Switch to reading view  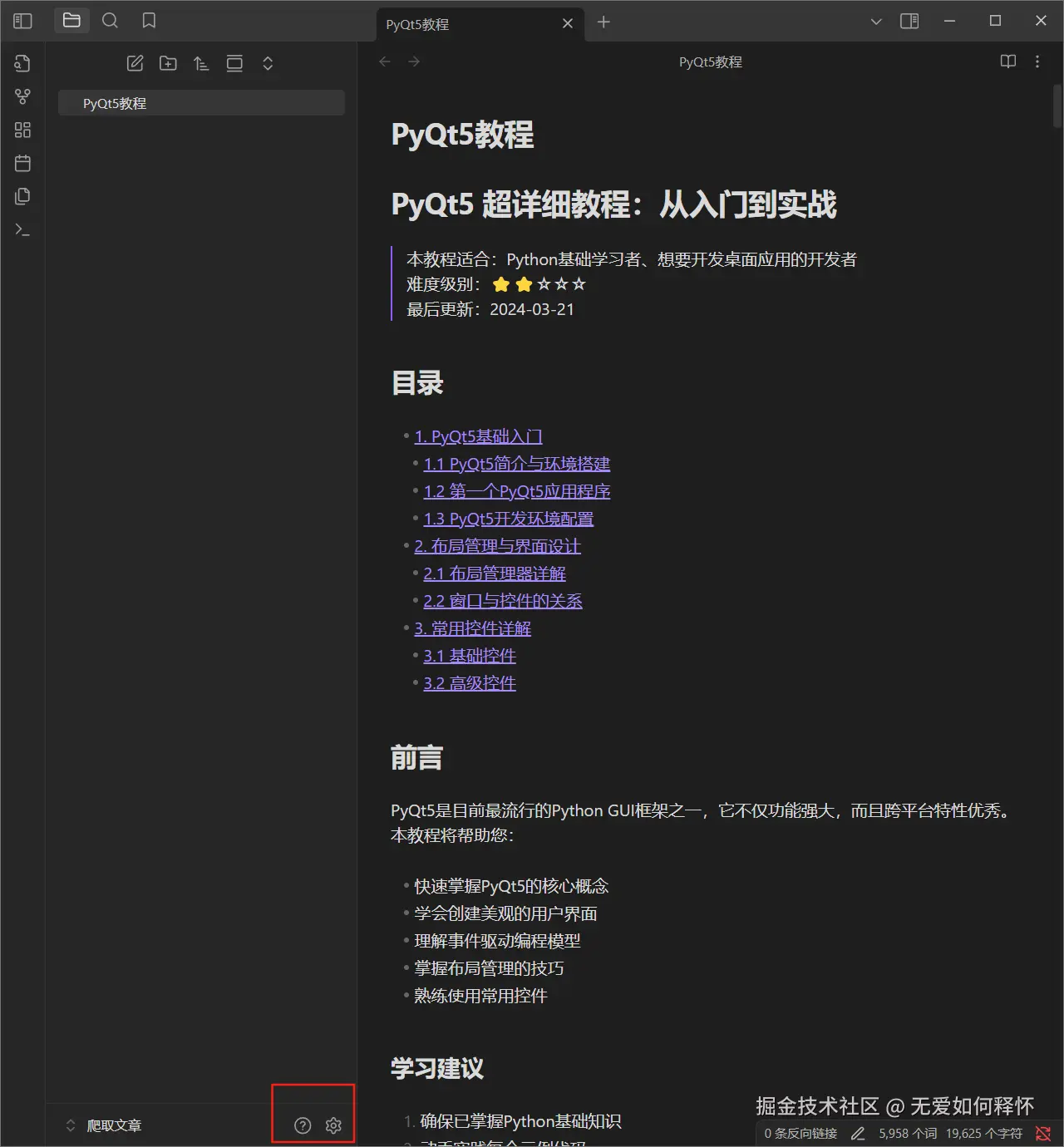tap(1008, 62)
